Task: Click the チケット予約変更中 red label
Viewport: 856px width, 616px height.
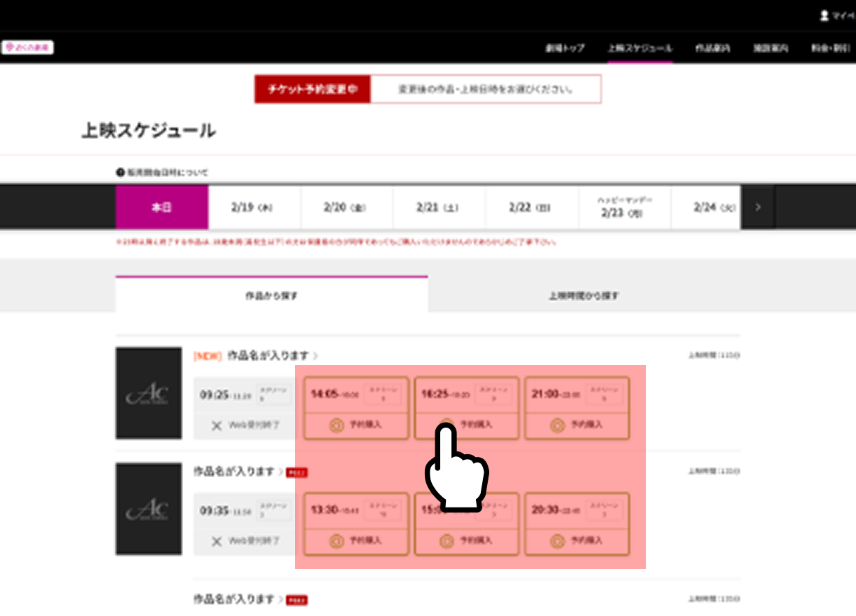Action: coord(312,89)
